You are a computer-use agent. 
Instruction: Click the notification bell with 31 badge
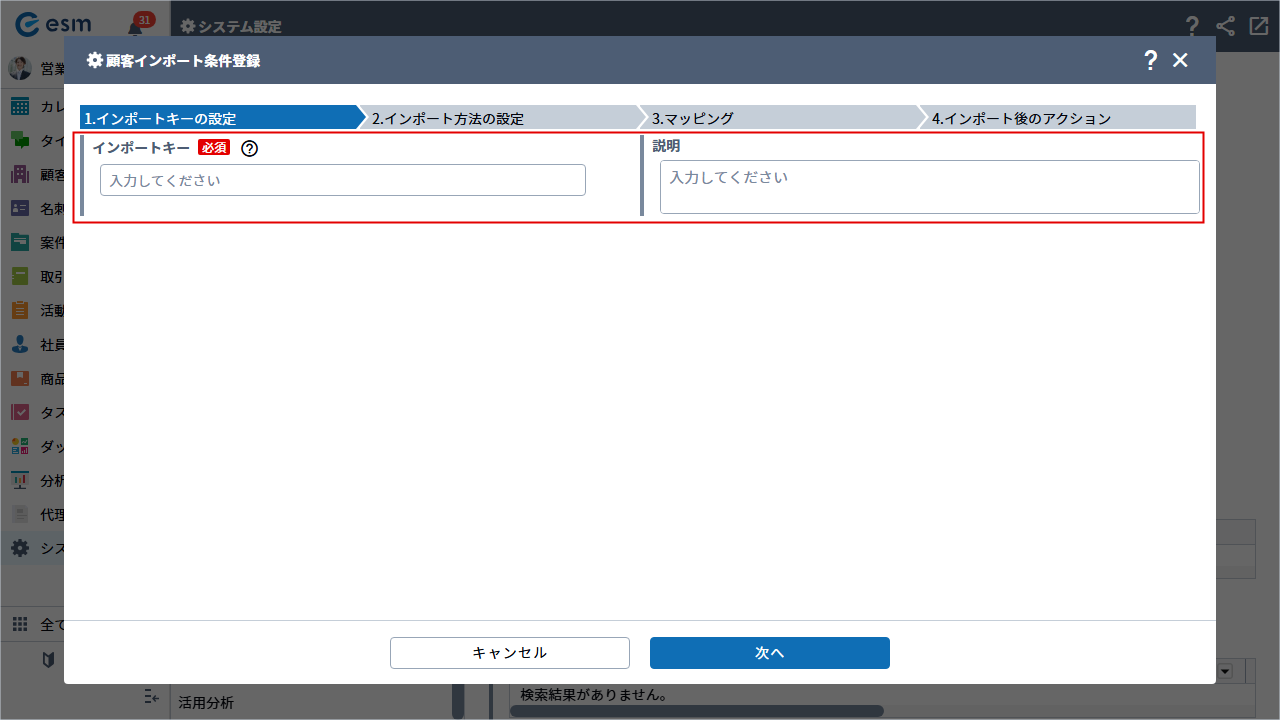[136, 27]
